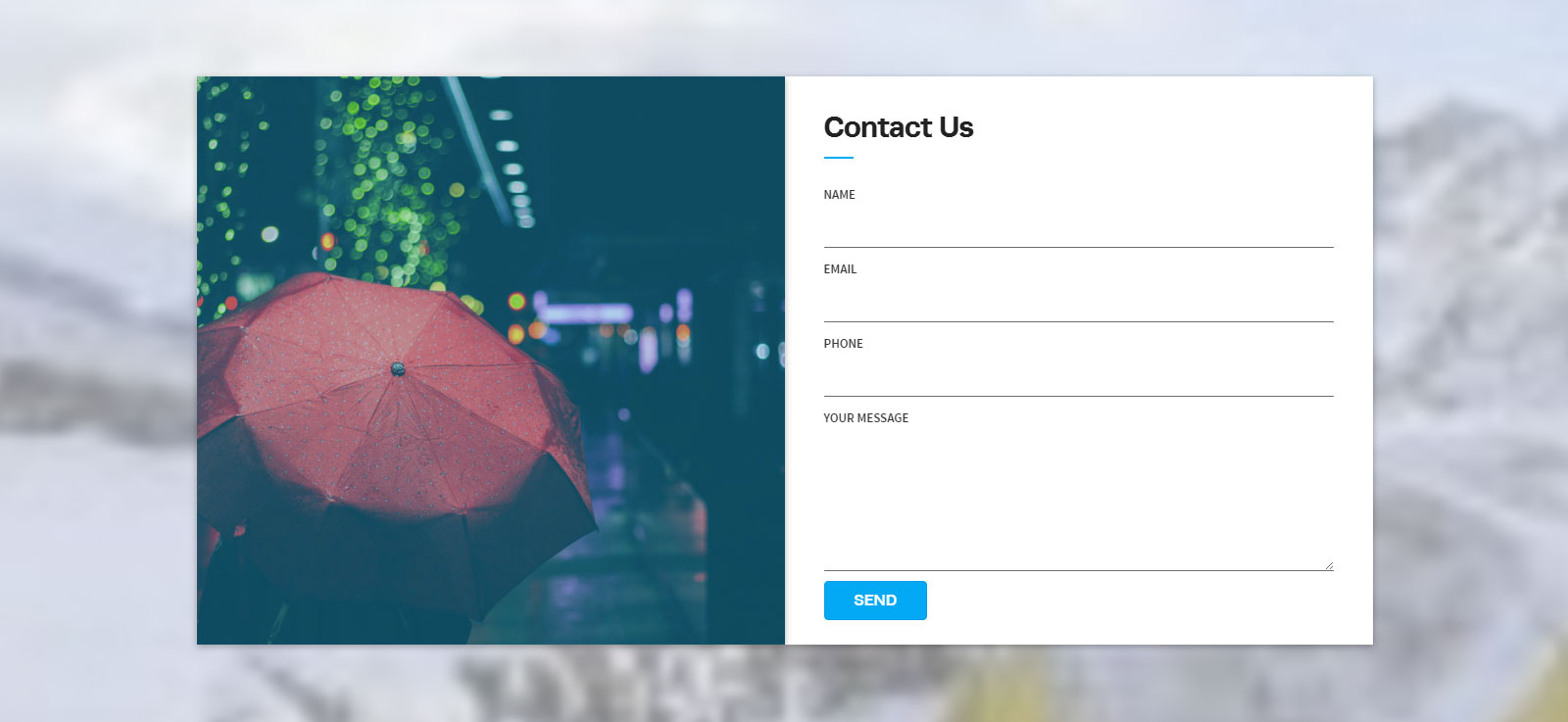
Task: Click the blurred background below the card
Action: point(784,684)
